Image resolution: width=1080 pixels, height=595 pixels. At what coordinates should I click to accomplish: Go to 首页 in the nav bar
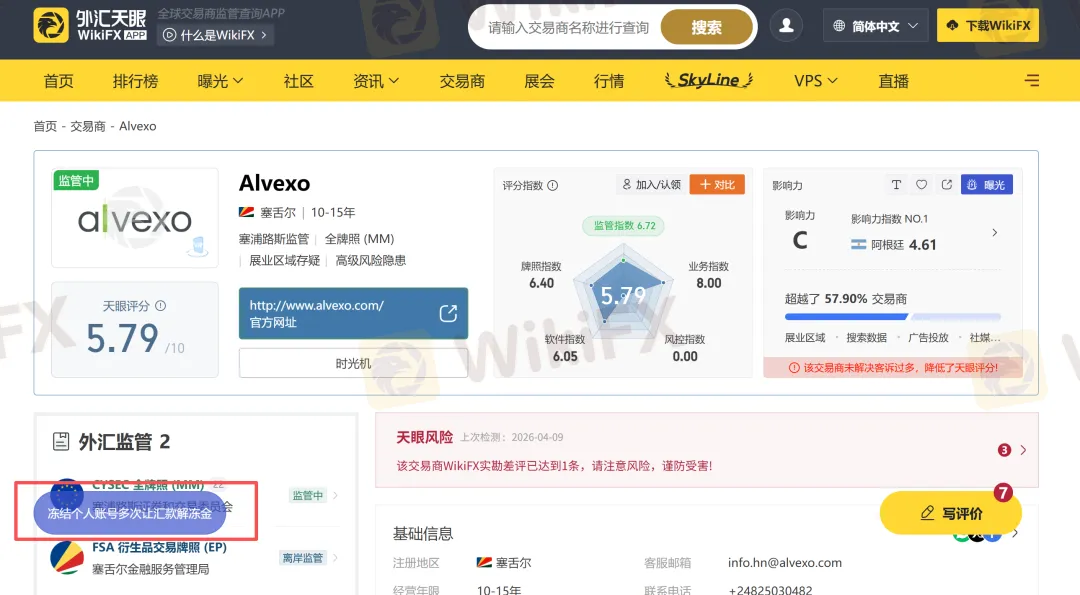[x=59, y=81]
